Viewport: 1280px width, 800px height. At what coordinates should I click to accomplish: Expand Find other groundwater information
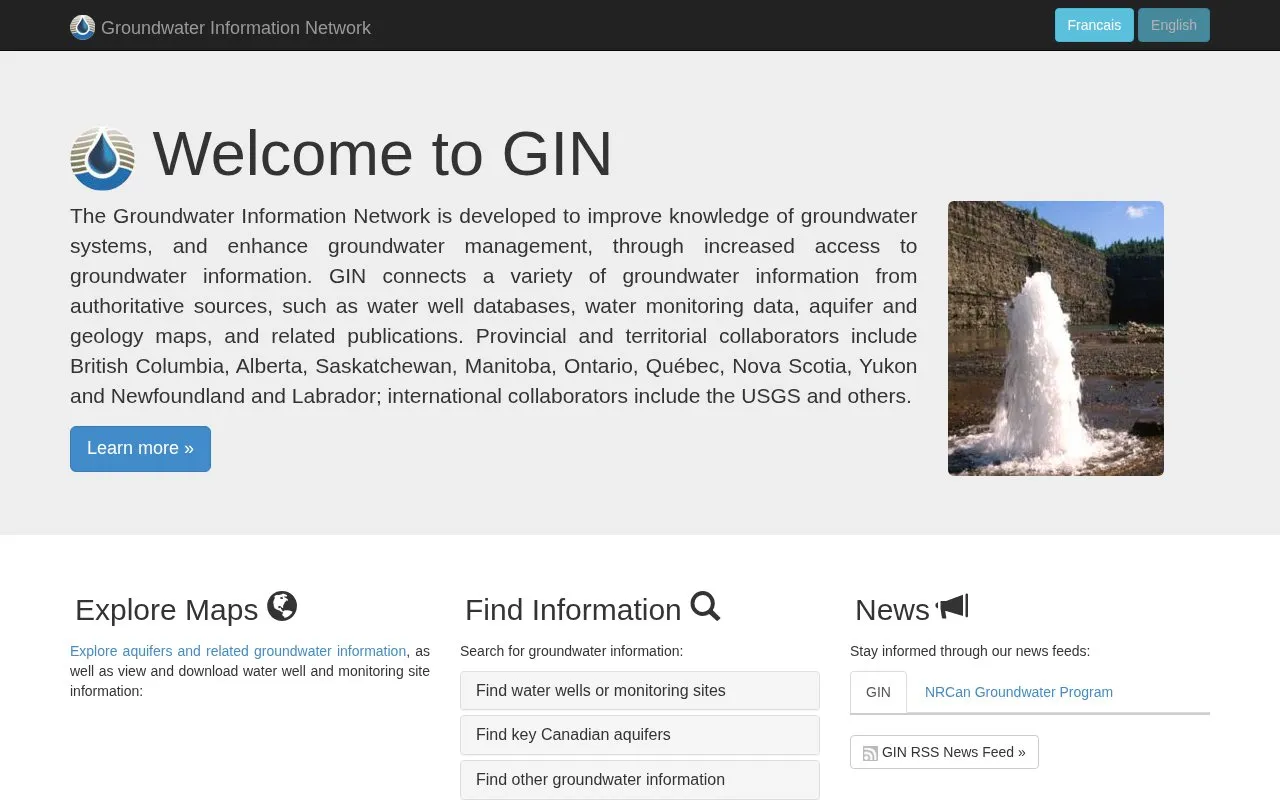pos(640,780)
